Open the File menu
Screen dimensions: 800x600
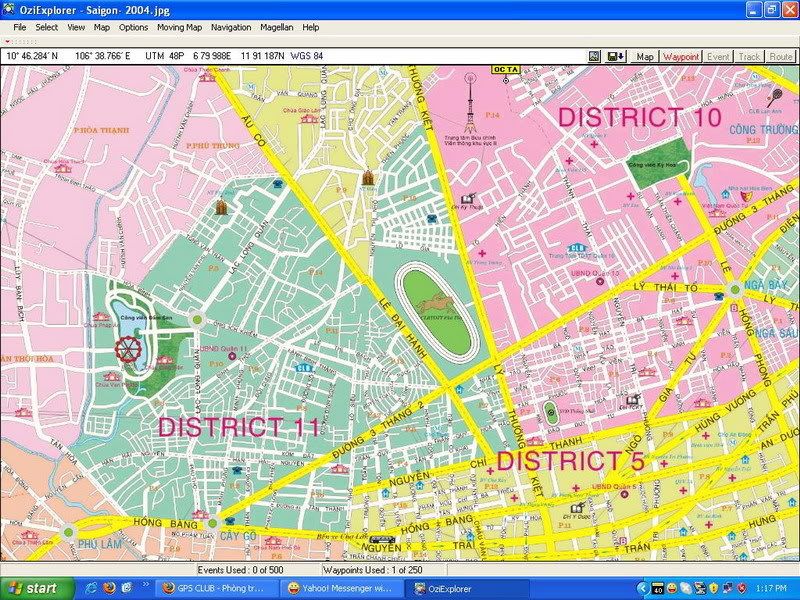coord(19,28)
